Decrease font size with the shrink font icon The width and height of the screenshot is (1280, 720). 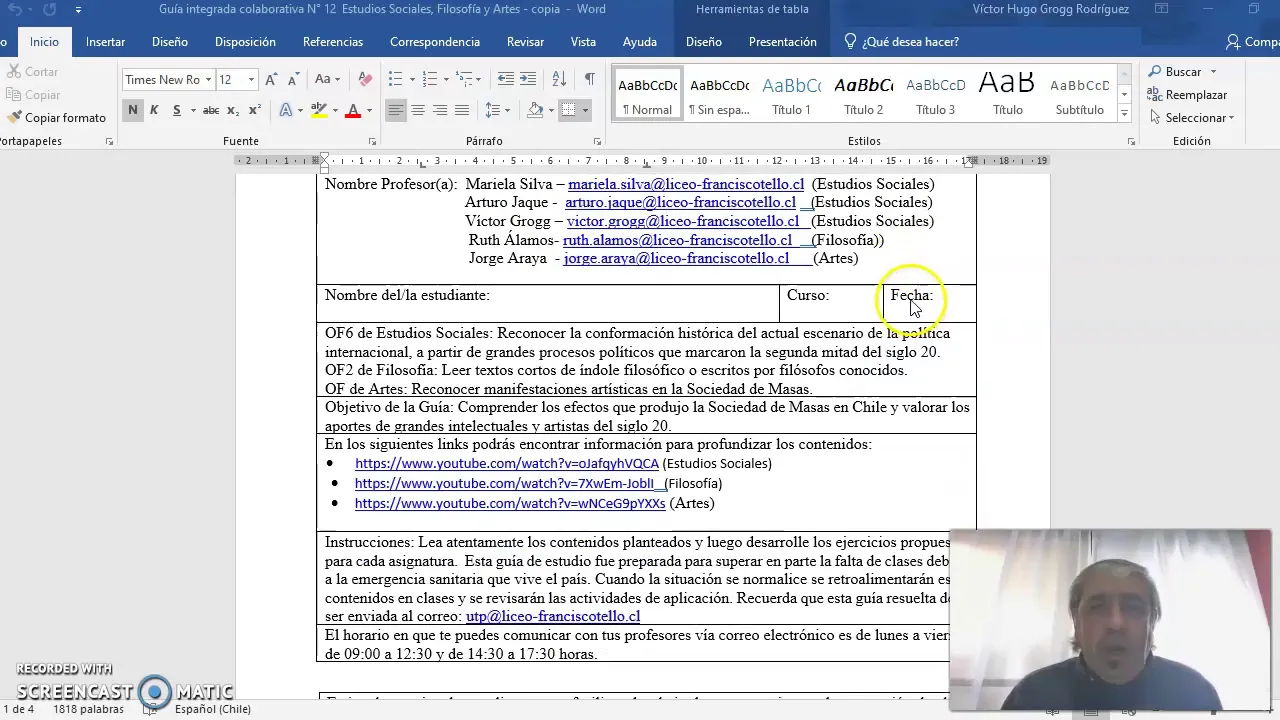coord(293,79)
